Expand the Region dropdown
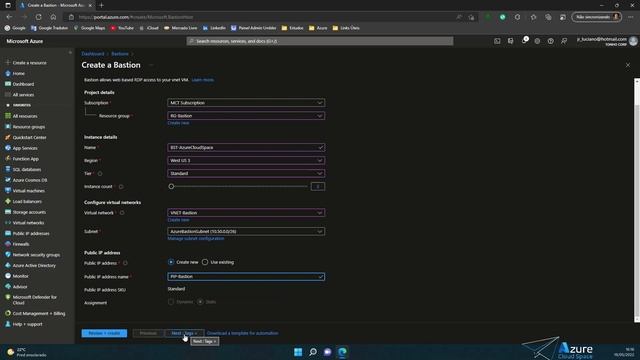 click(x=246, y=160)
